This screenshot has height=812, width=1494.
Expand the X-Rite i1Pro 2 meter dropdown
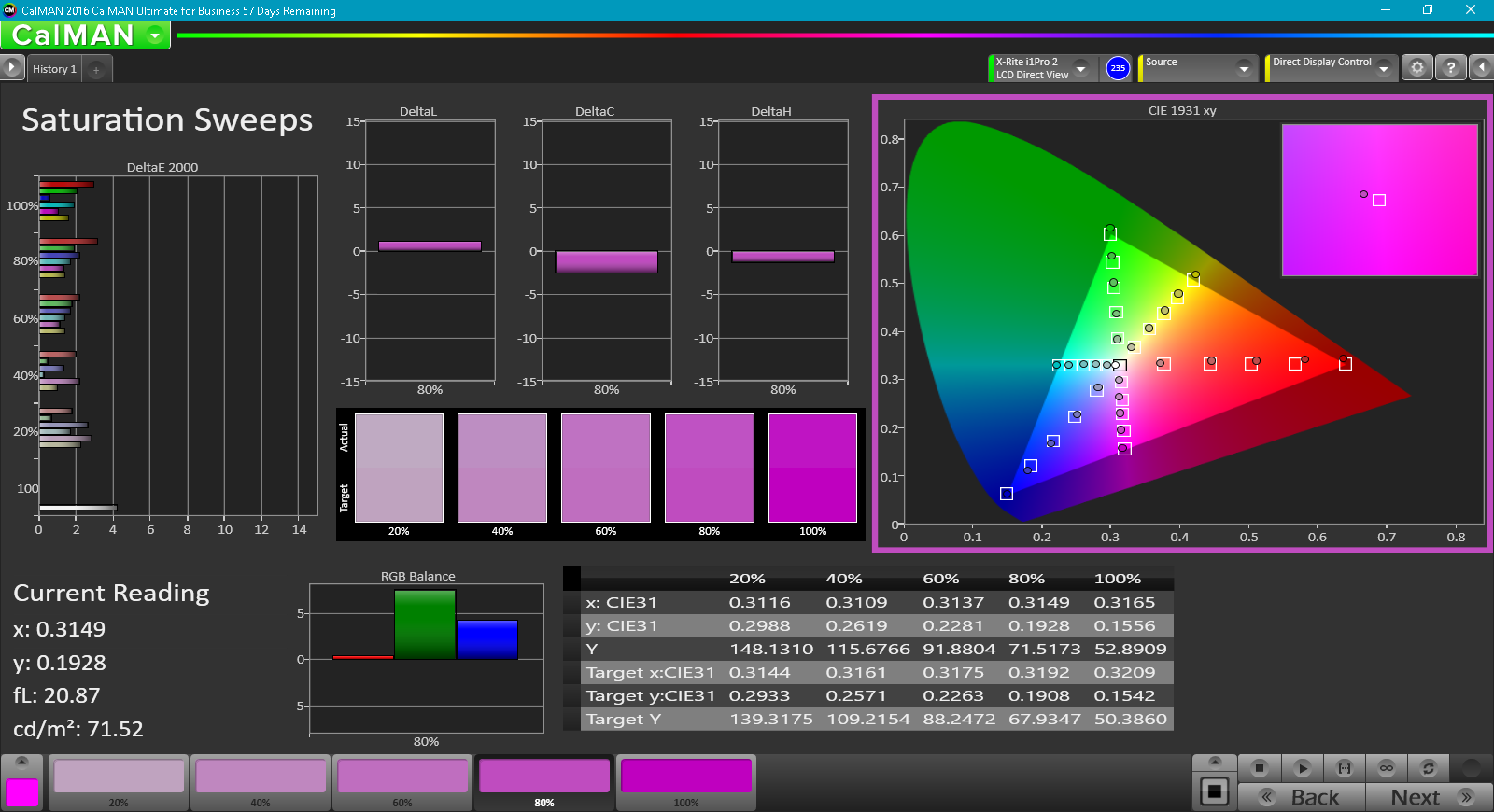pyautogui.click(x=1080, y=68)
